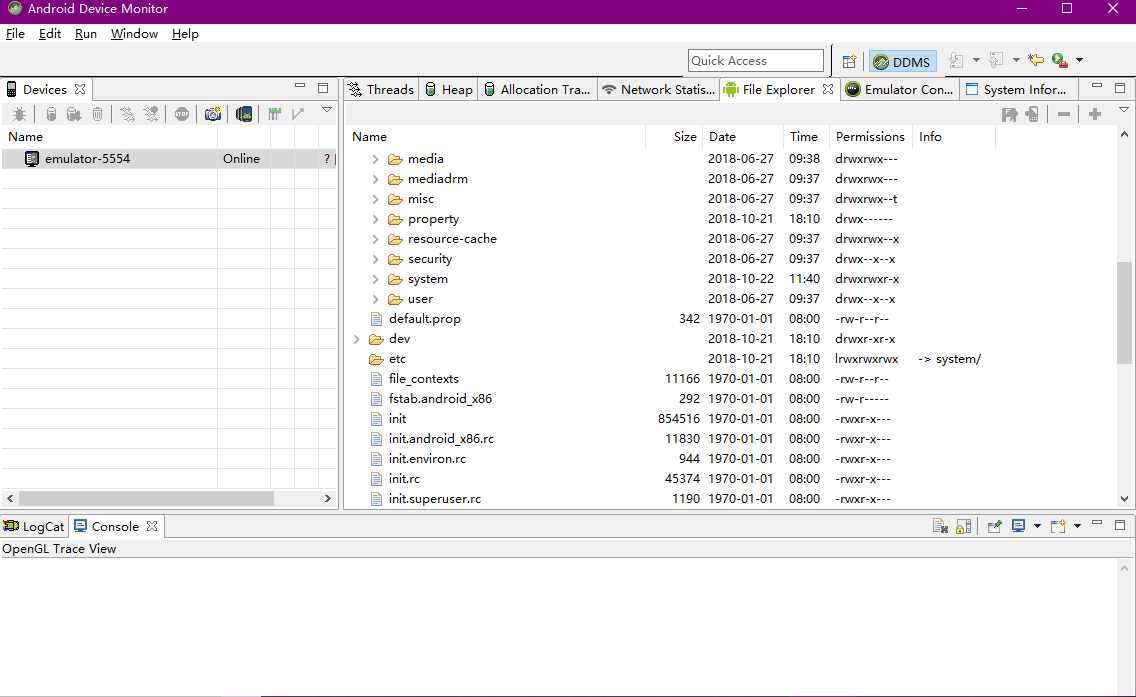The image size is (1136, 697).
Task: Click the last edit location icon
Action: tap(1036, 60)
